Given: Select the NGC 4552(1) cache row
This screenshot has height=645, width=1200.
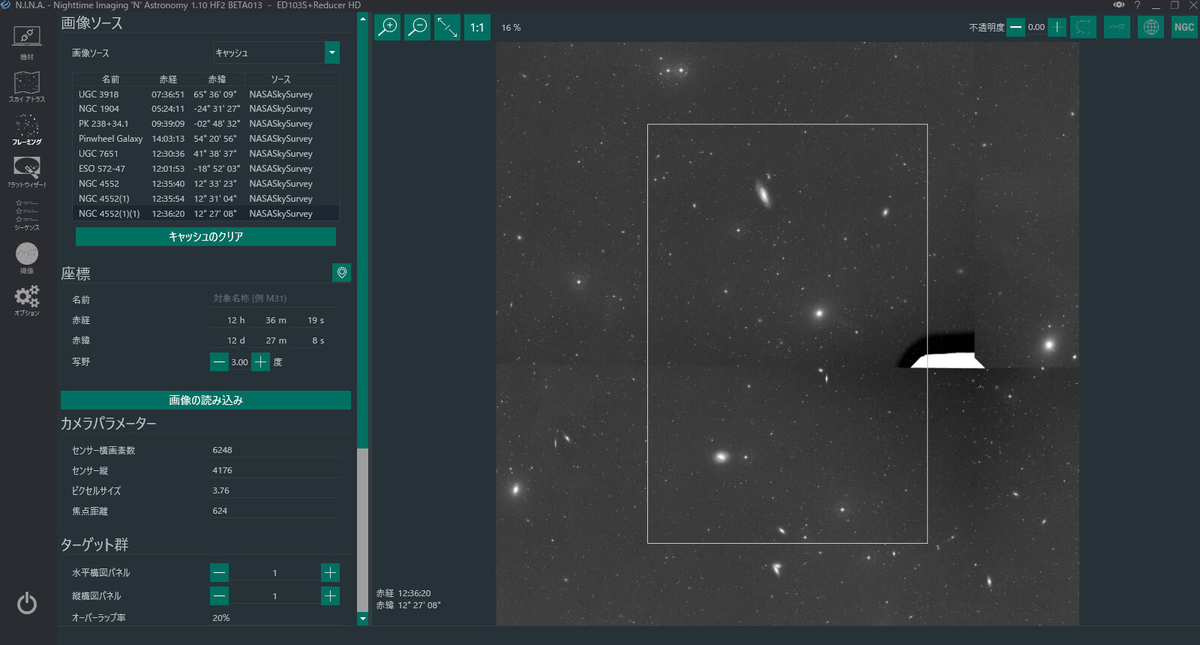Looking at the screenshot, I should click(x=206, y=199).
